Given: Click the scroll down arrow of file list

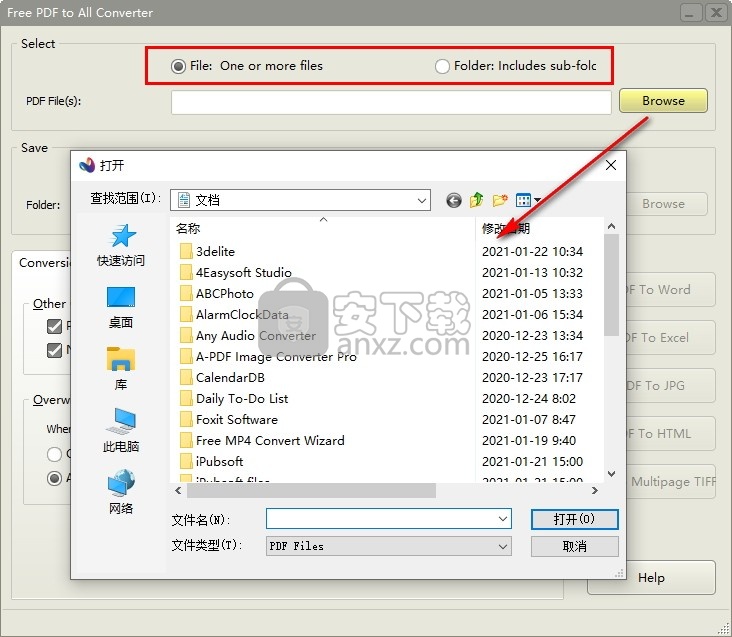Looking at the screenshot, I should pyautogui.click(x=611, y=474).
